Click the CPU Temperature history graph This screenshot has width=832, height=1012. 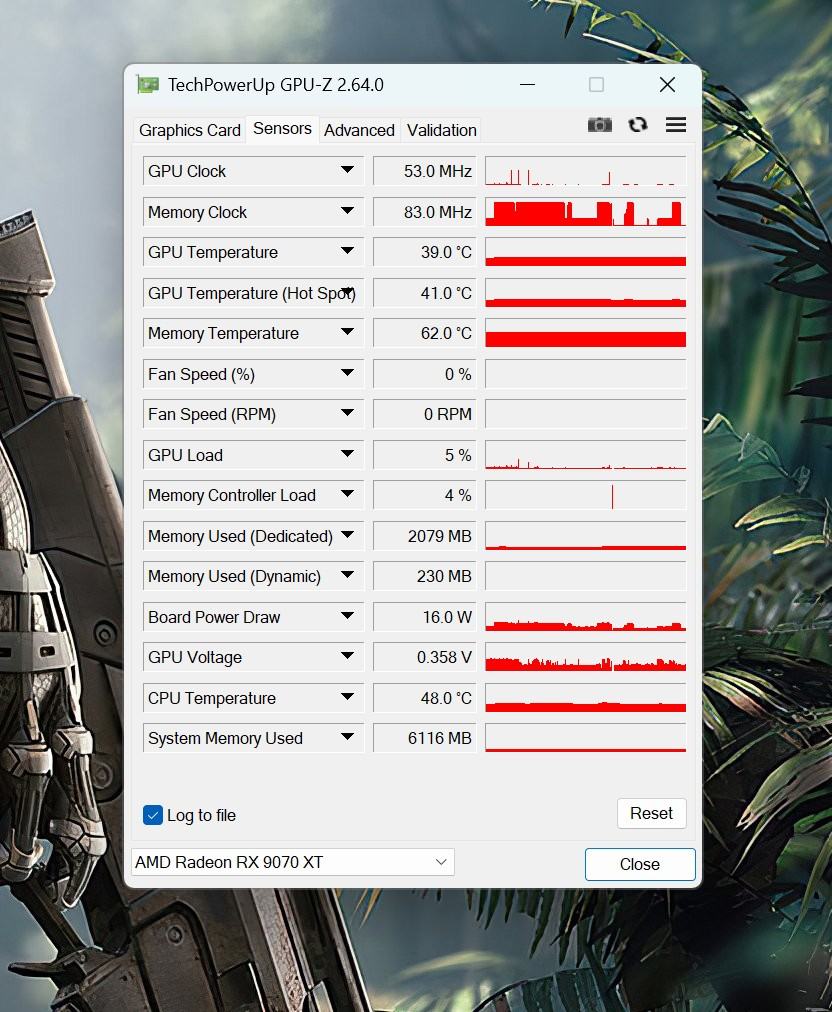pos(585,698)
